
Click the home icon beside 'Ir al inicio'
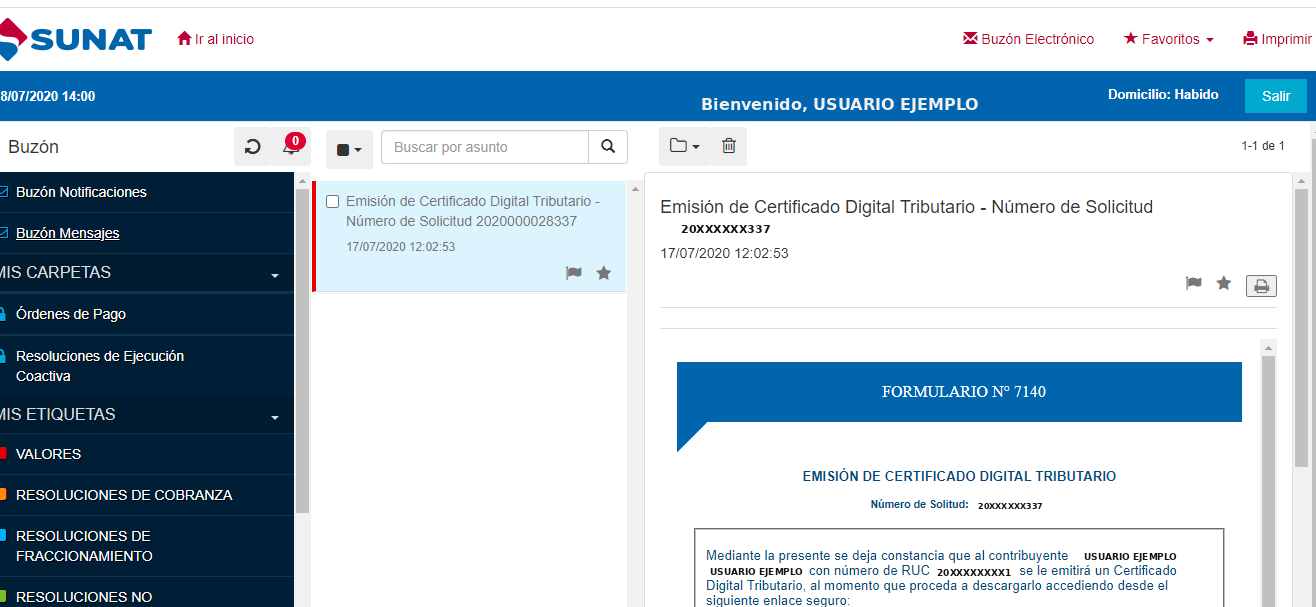pyautogui.click(x=184, y=39)
